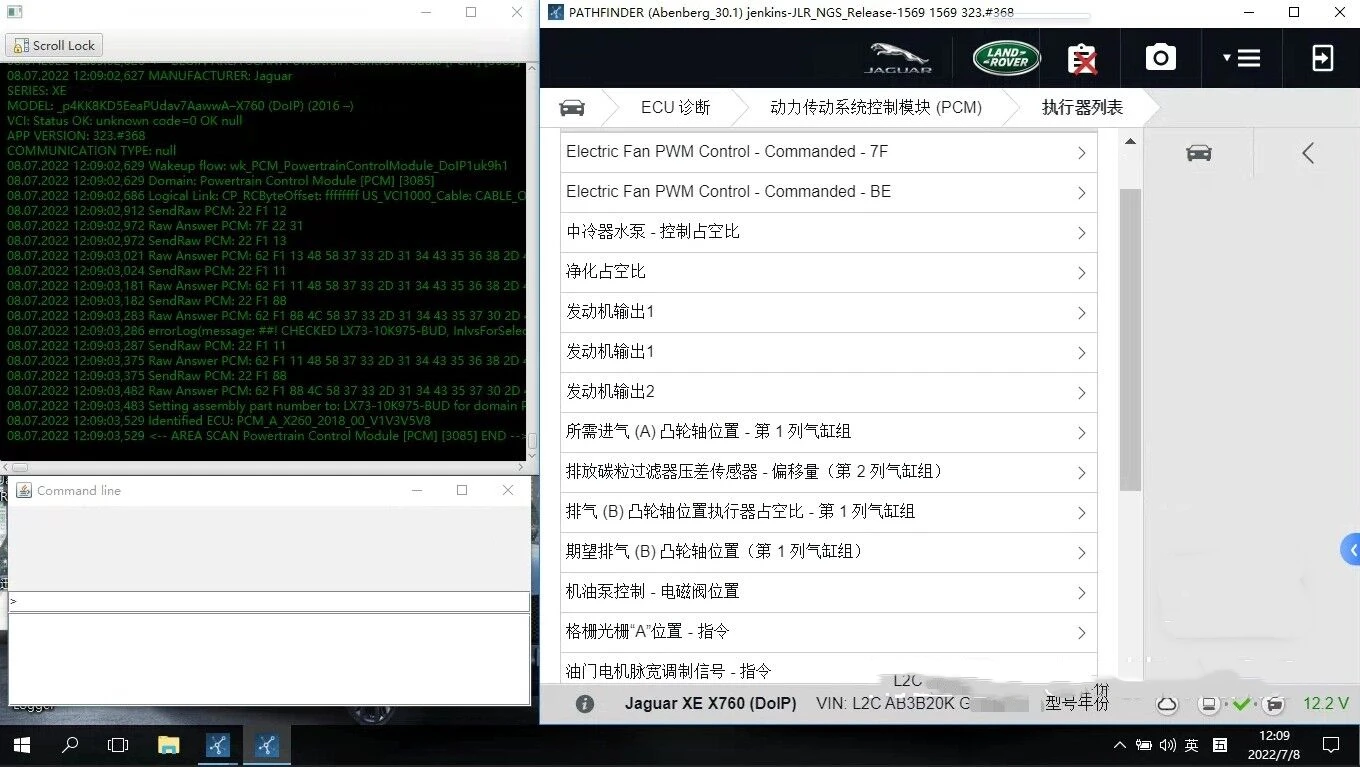Show hidden system tray icons

(1119, 745)
